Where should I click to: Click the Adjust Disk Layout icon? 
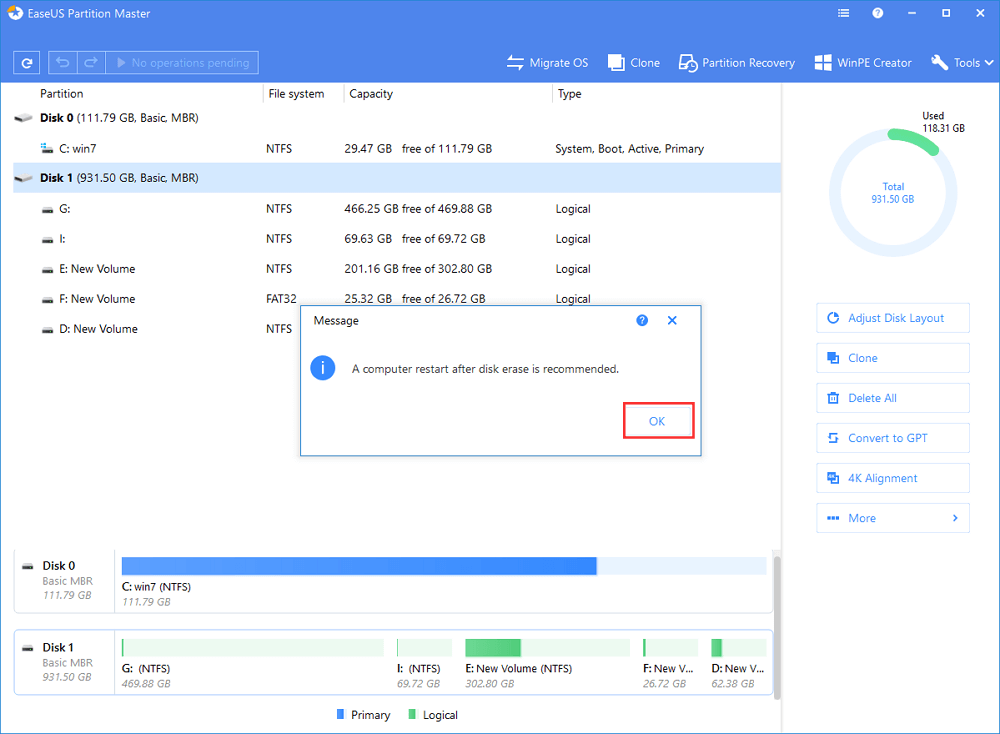tap(833, 318)
